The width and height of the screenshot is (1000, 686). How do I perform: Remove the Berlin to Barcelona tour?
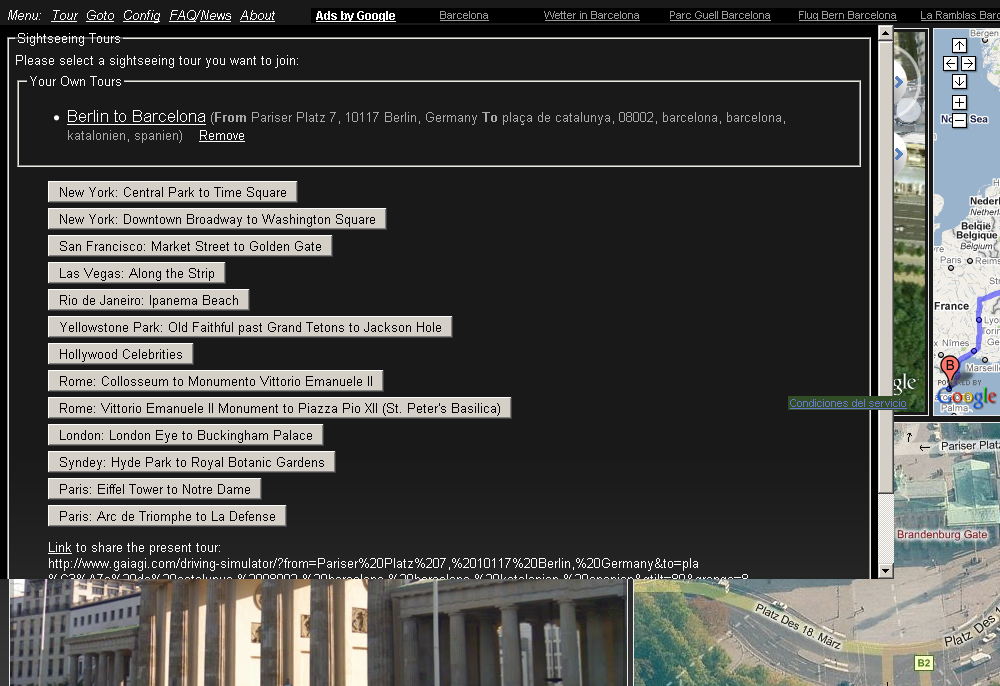[222, 136]
